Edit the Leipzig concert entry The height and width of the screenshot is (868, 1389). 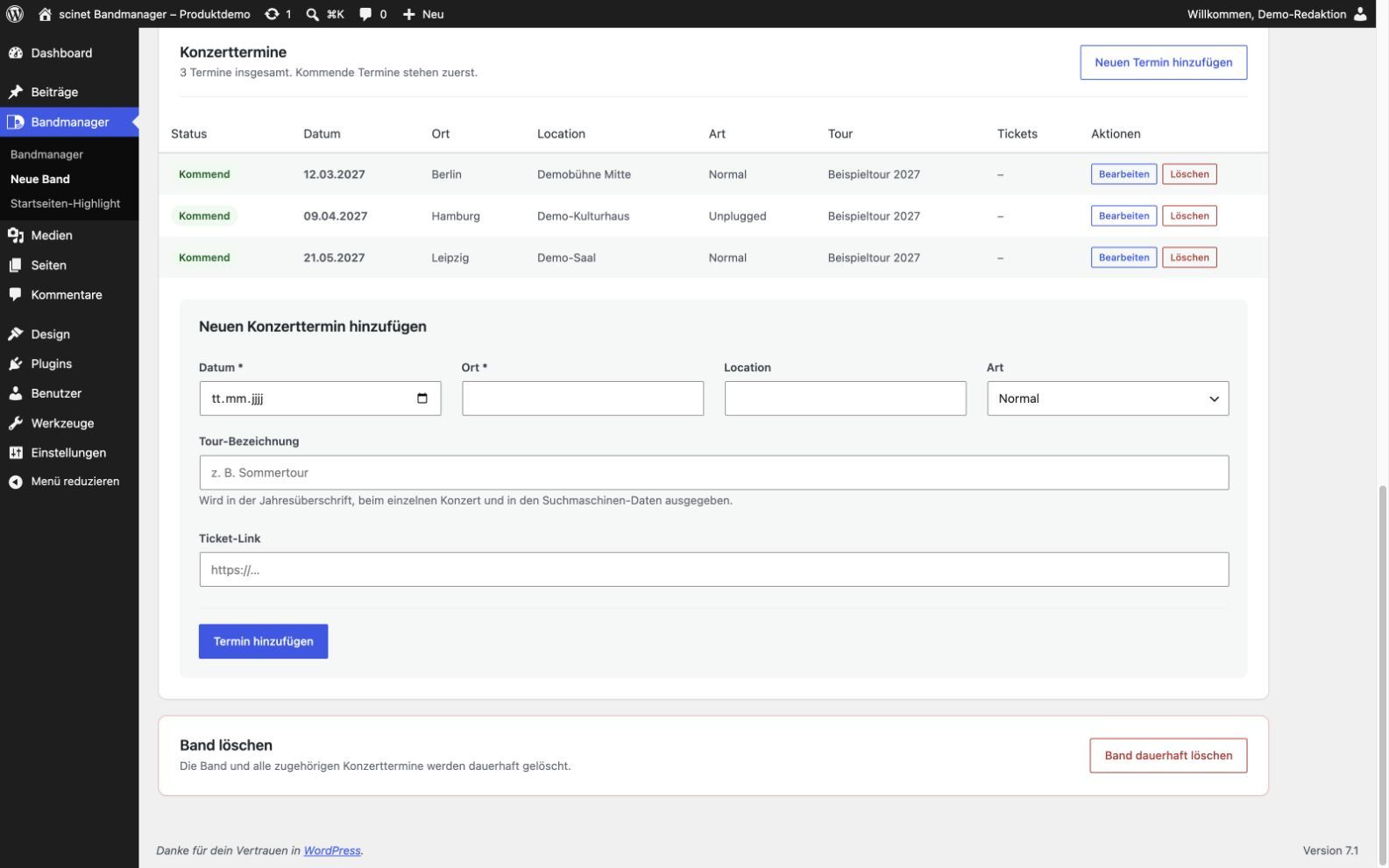point(1123,258)
